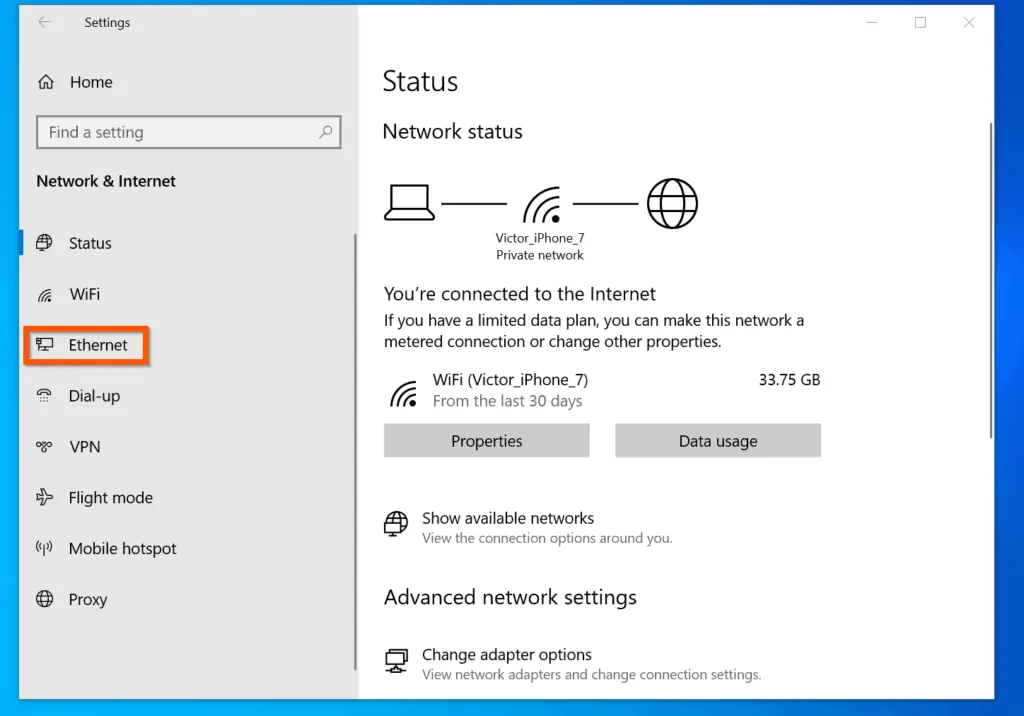Click the monitor icon beside Change adapter options

397,659
